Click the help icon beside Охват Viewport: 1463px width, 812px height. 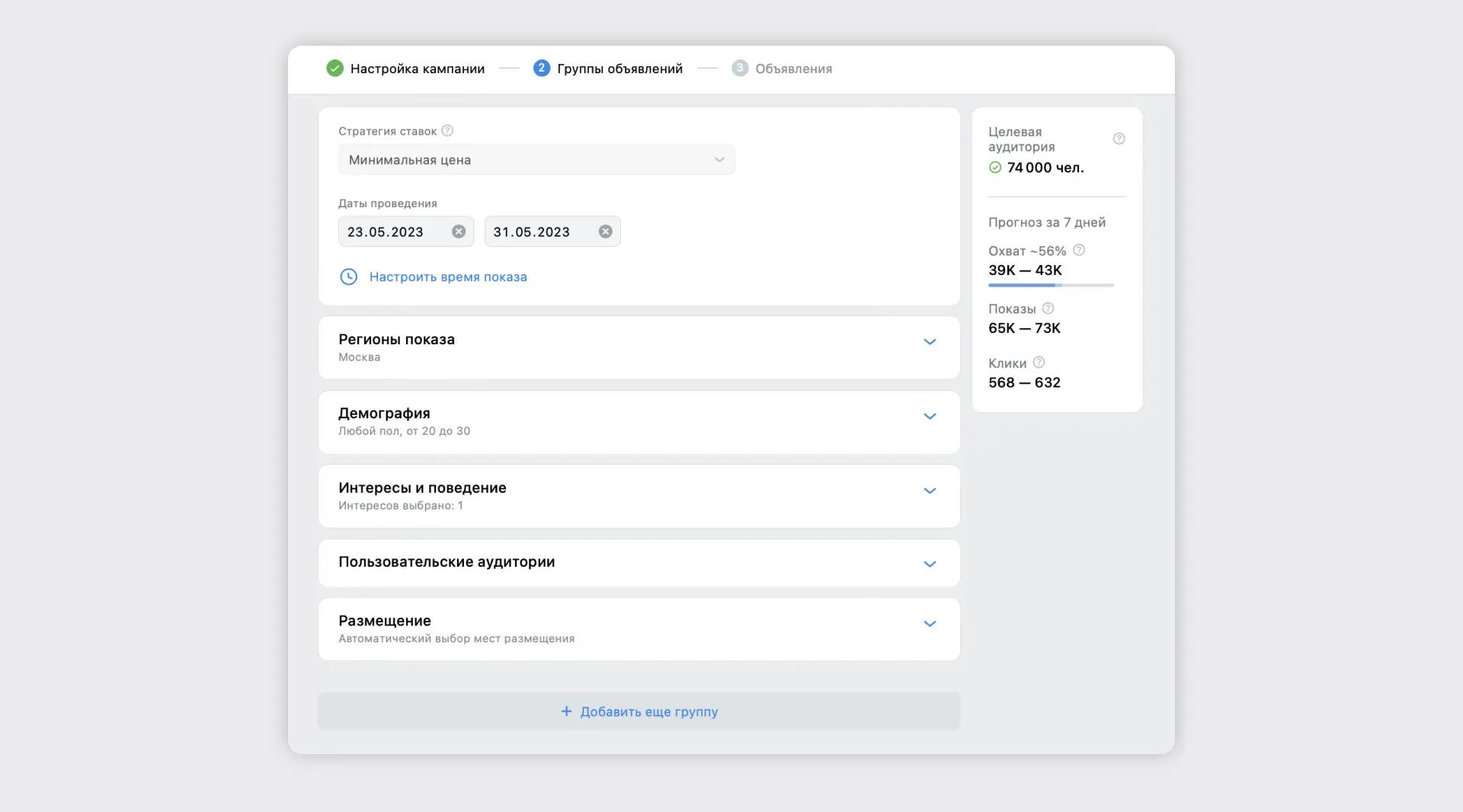tap(1079, 251)
